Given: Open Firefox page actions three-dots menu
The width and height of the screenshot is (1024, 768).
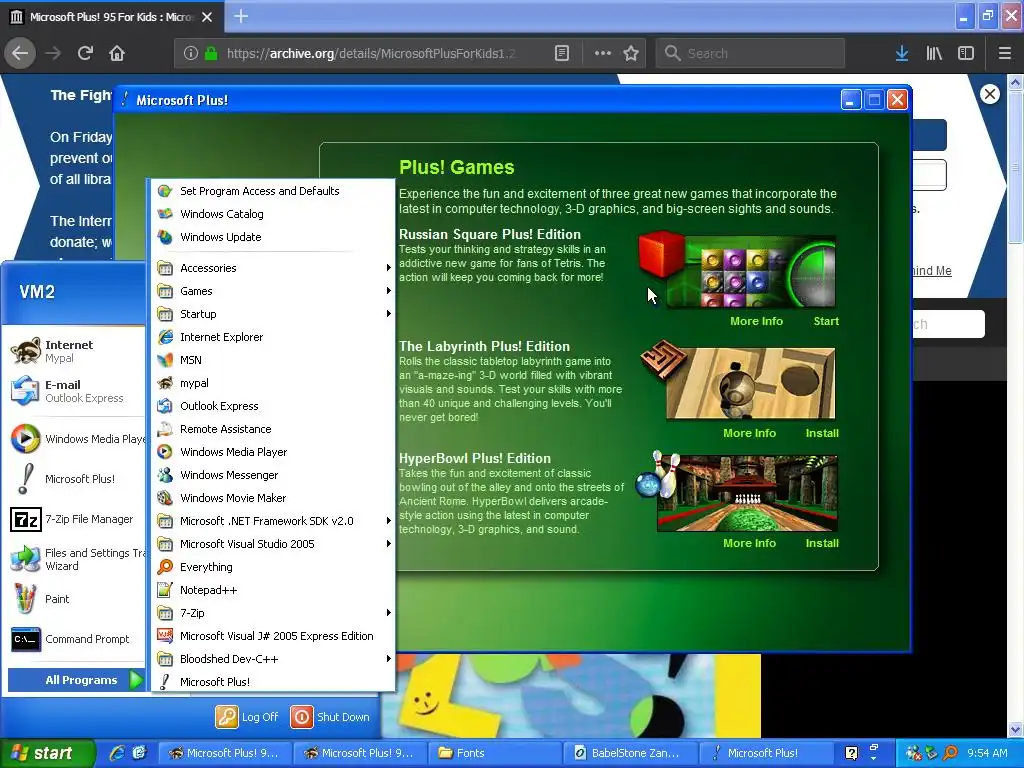Looking at the screenshot, I should tap(603, 53).
